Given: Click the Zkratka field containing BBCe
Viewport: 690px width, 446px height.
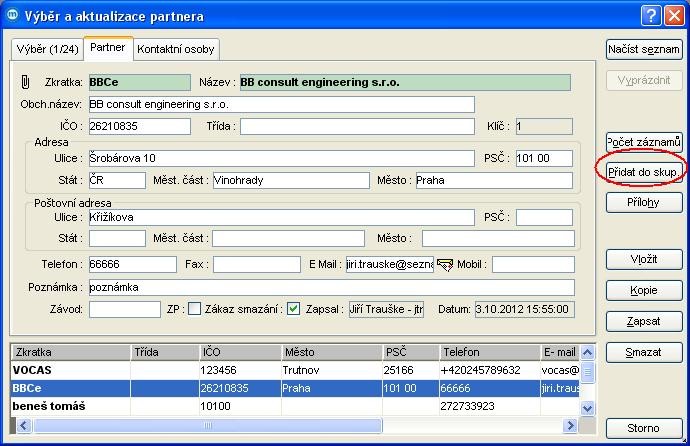Looking at the screenshot, I should [x=140, y=82].
